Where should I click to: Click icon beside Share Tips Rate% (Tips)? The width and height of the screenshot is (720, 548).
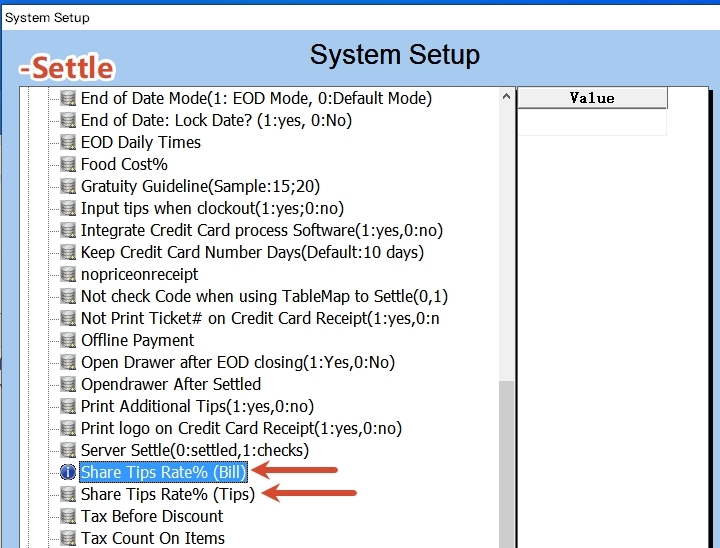click(x=68, y=495)
